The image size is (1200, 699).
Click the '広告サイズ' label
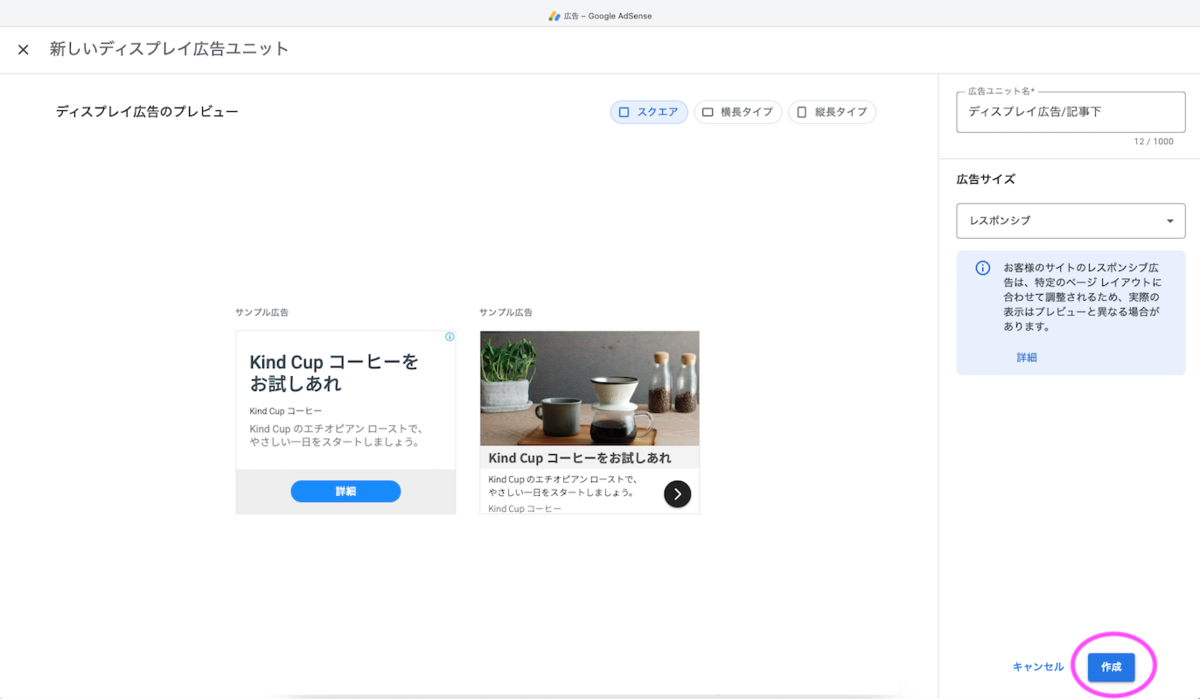pos(985,179)
